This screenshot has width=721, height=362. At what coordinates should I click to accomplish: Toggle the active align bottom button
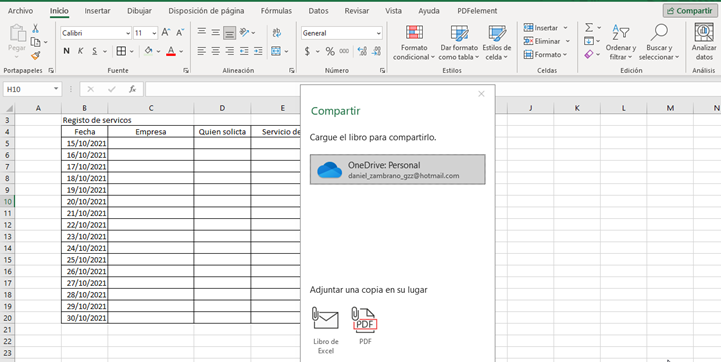pyautogui.click(x=229, y=33)
